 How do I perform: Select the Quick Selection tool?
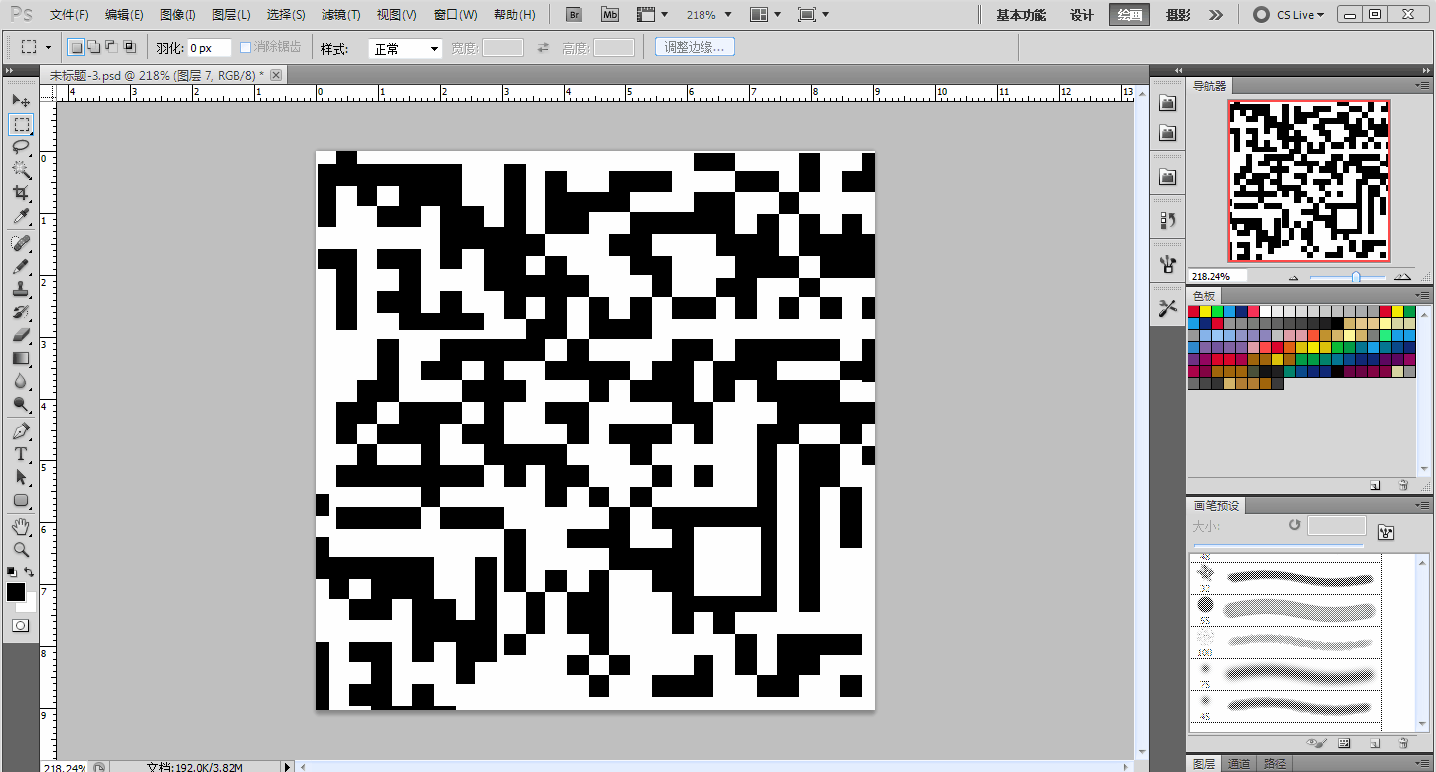point(20,170)
